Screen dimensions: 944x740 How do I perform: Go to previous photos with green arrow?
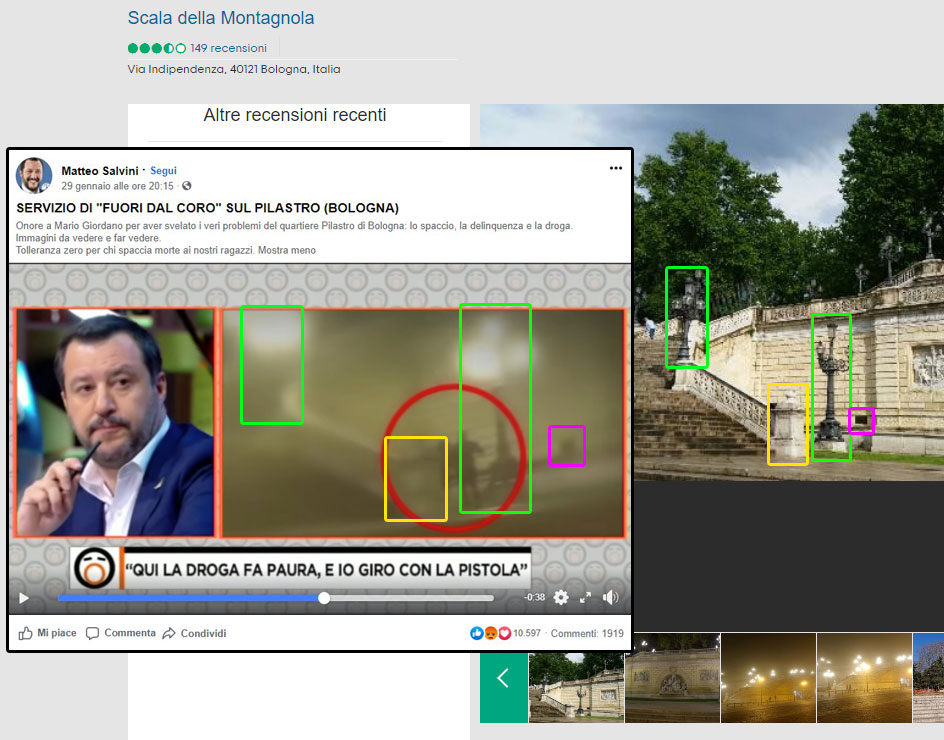point(504,677)
